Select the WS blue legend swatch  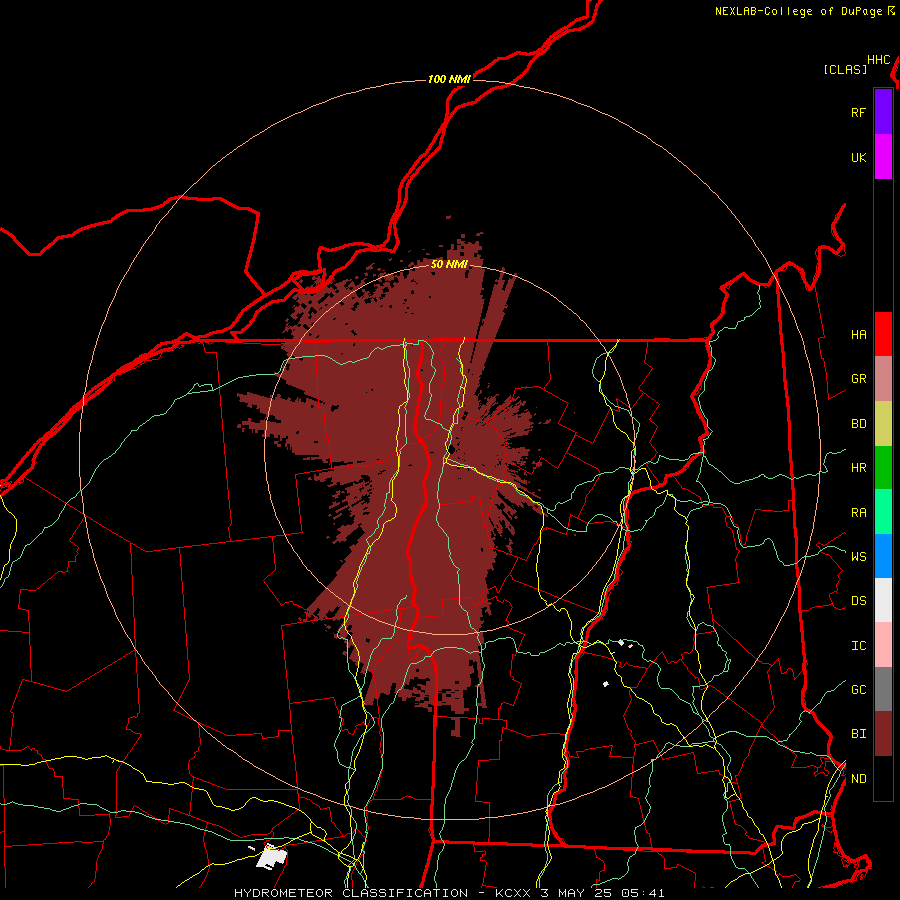tap(883, 556)
